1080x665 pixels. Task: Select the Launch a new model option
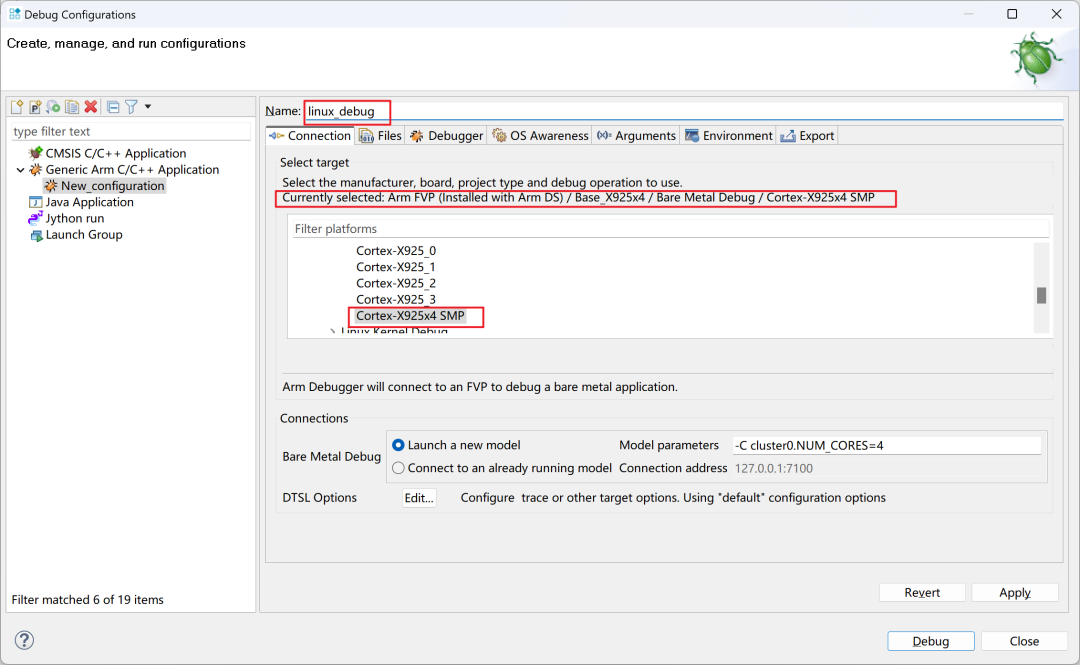(399, 445)
